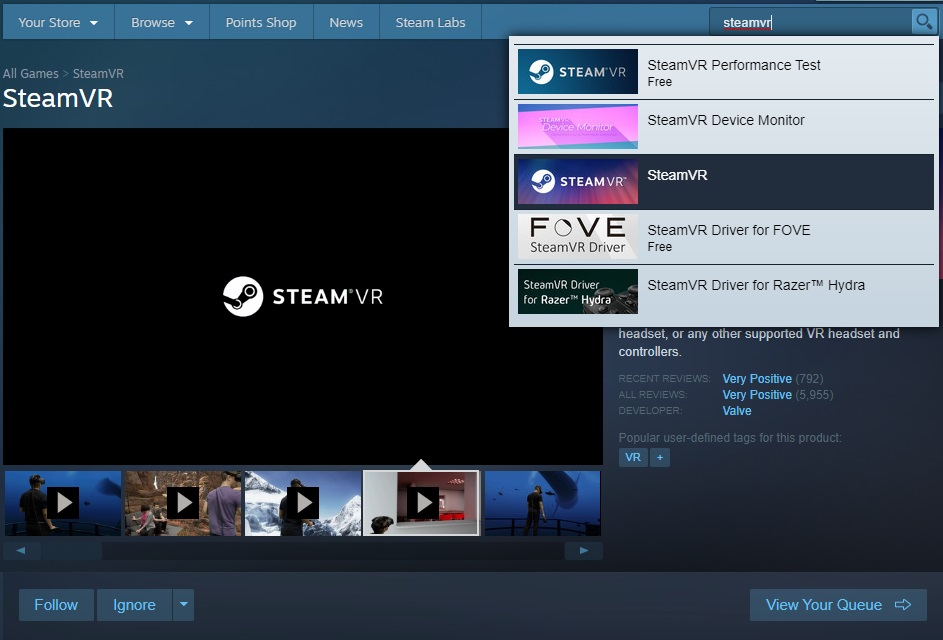Play the first underwater whale video thumbnail
Image resolution: width=943 pixels, height=640 pixels.
coord(63,503)
